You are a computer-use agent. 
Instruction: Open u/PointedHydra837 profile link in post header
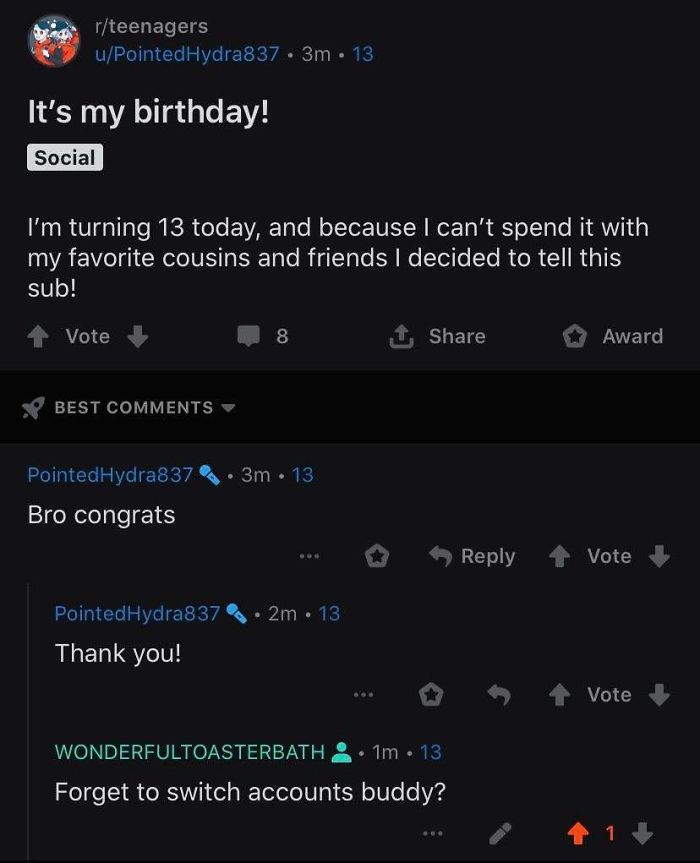pos(186,54)
